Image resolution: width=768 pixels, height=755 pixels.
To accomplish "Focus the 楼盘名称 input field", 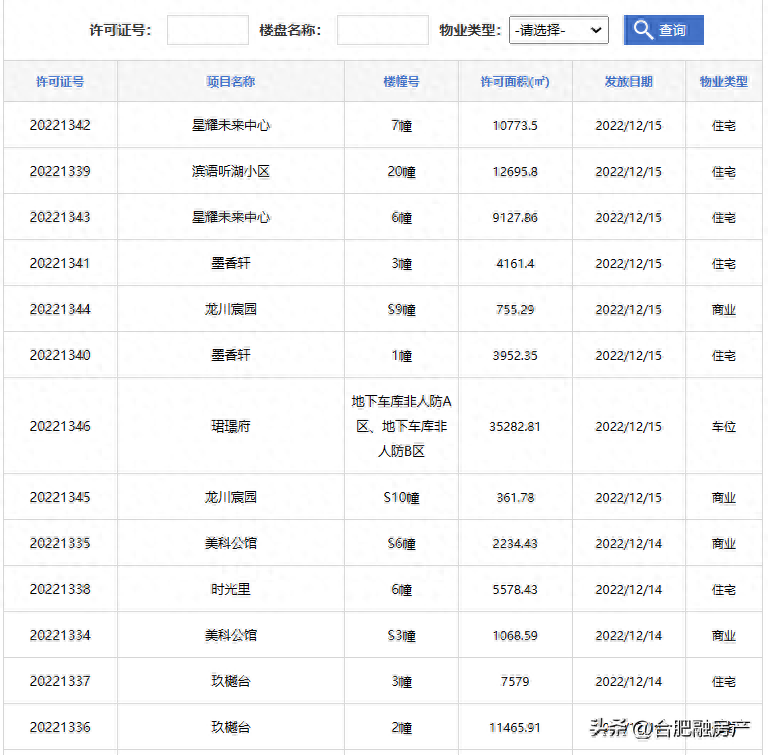I will tap(383, 30).
